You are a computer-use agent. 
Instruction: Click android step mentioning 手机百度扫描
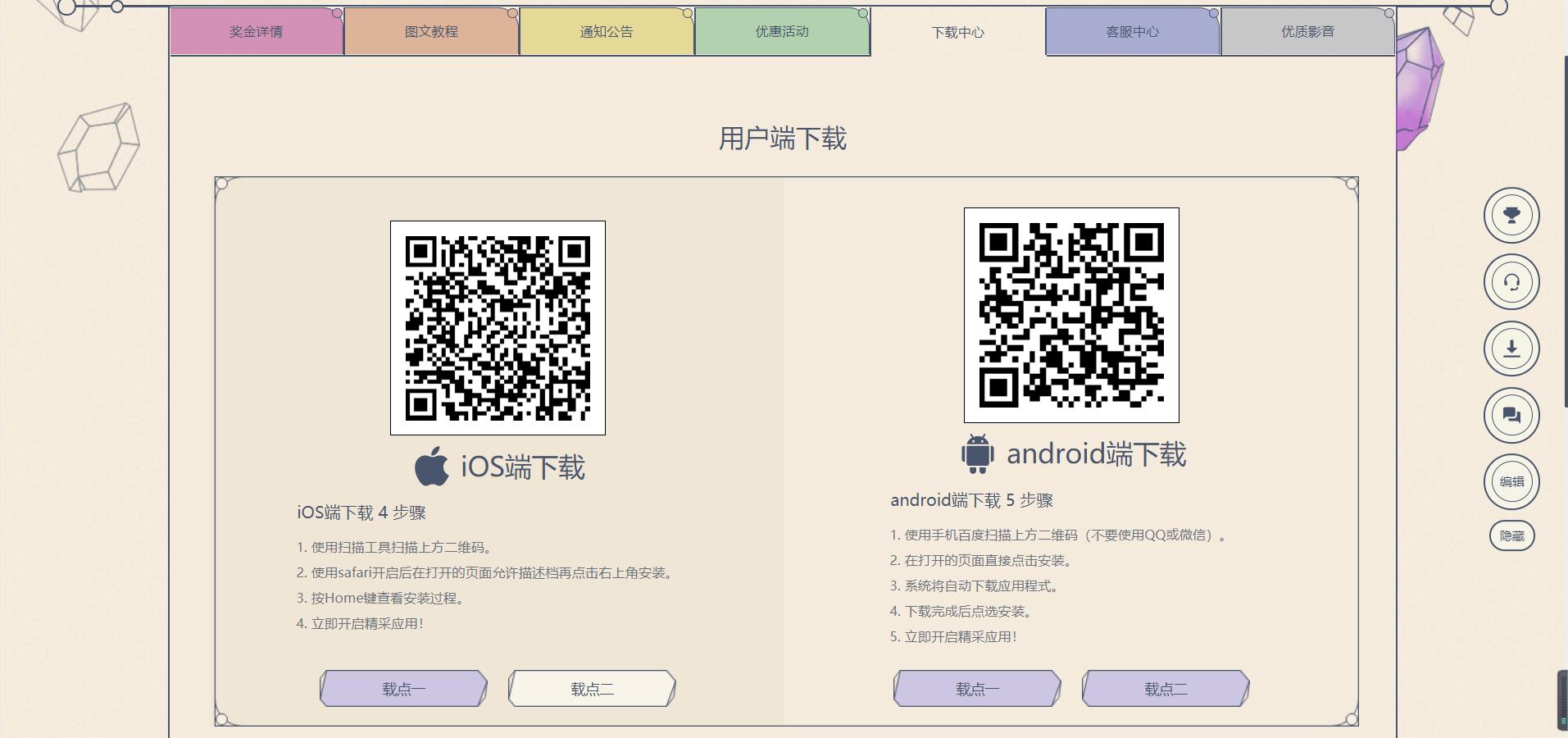[x=1058, y=535]
